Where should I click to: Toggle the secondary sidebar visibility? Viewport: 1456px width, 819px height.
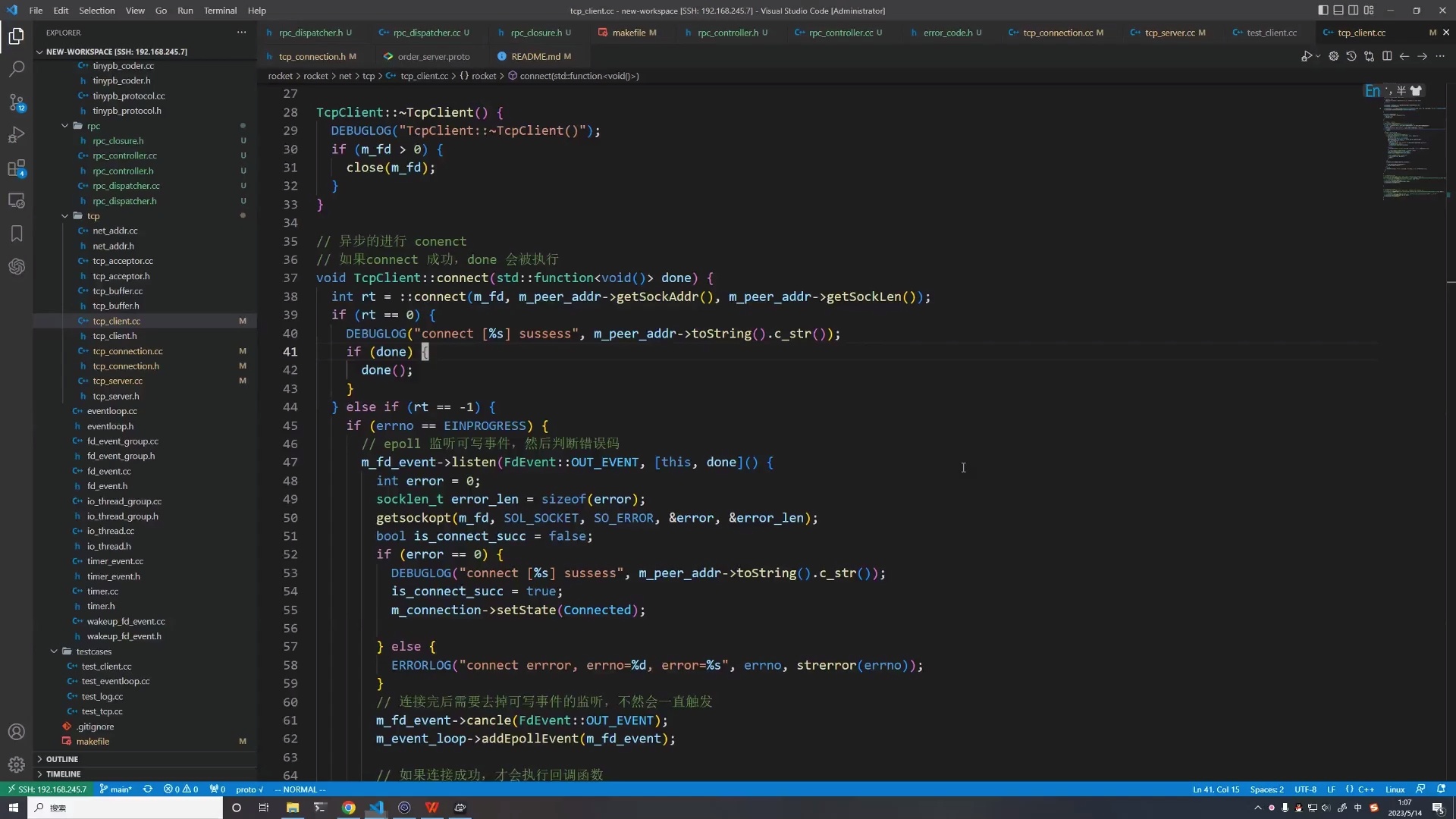tap(1354, 10)
